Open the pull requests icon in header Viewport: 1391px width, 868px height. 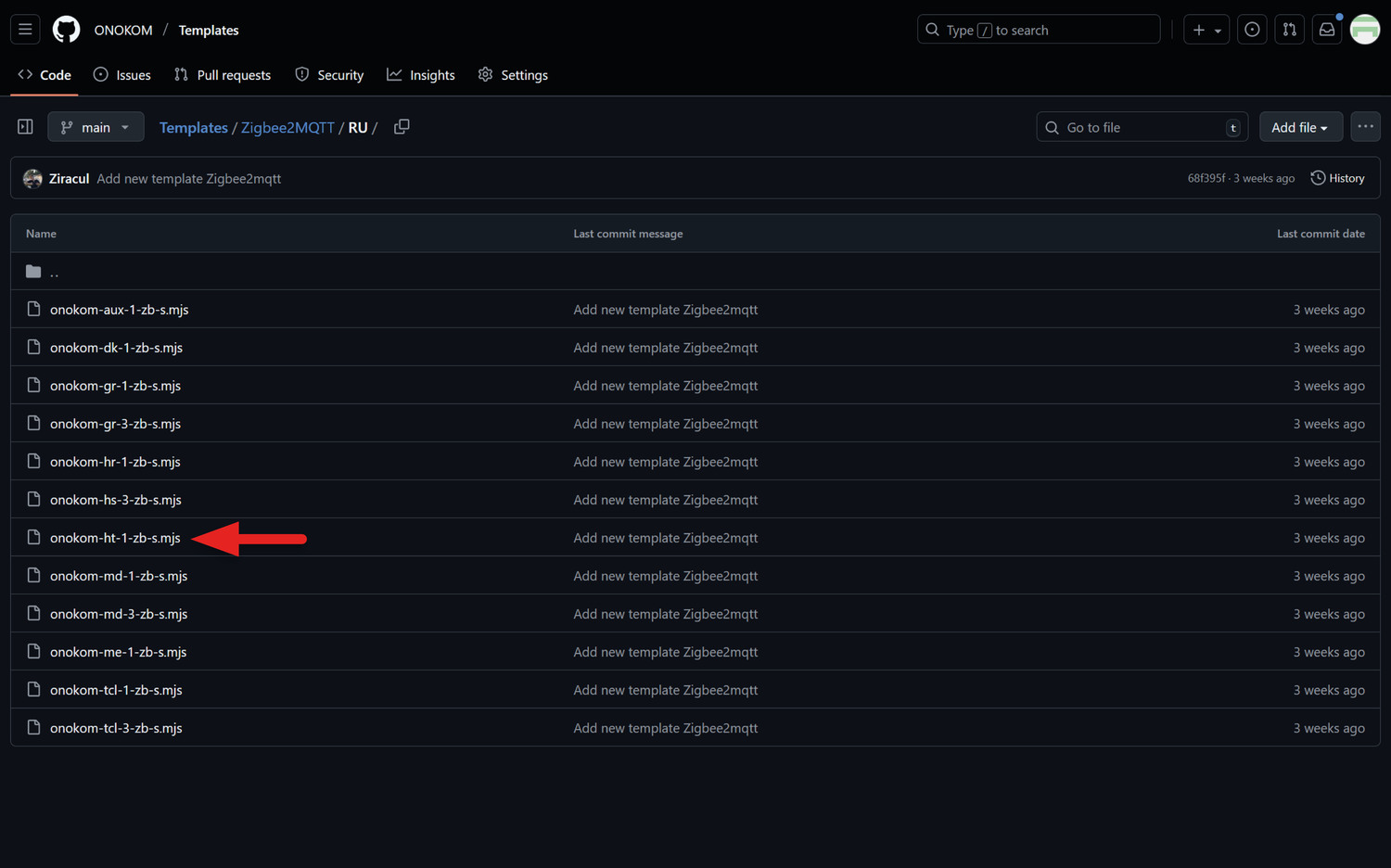[x=1289, y=30]
